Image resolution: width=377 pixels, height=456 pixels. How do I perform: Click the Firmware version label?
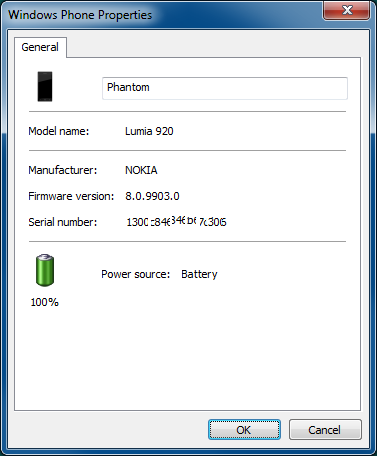click(71, 196)
